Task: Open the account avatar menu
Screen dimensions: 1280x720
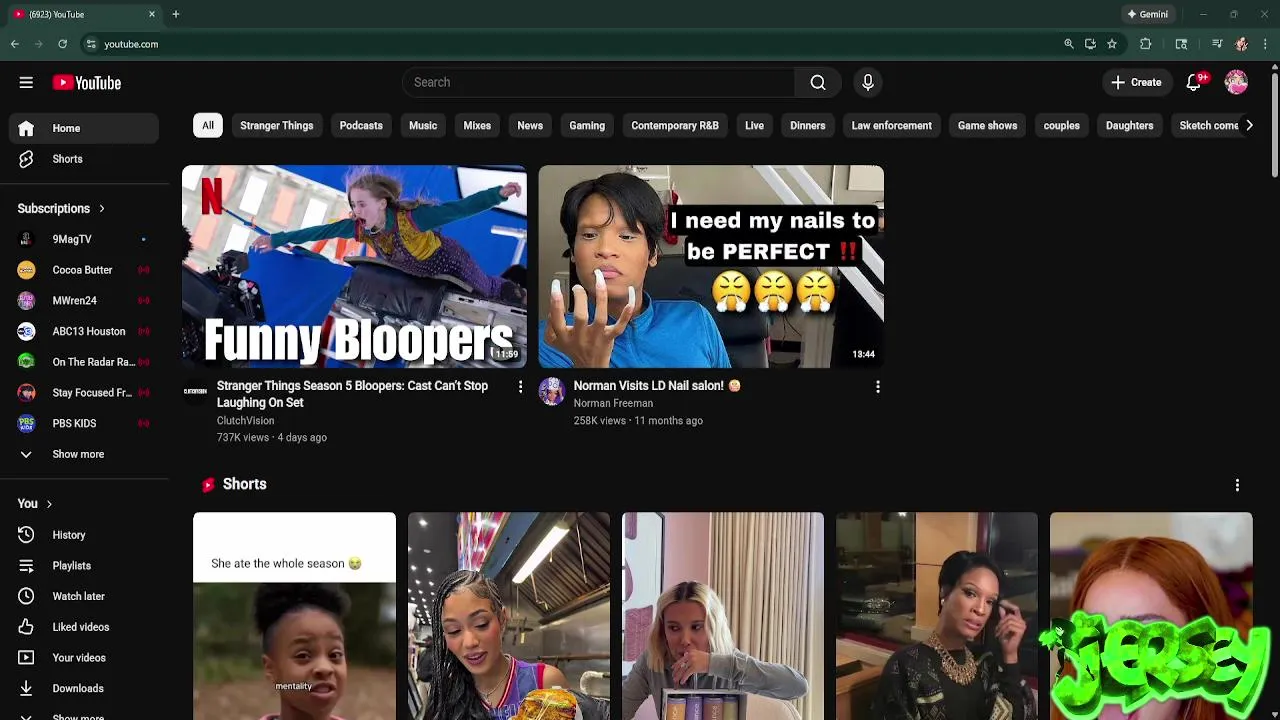Action: click(x=1236, y=82)
